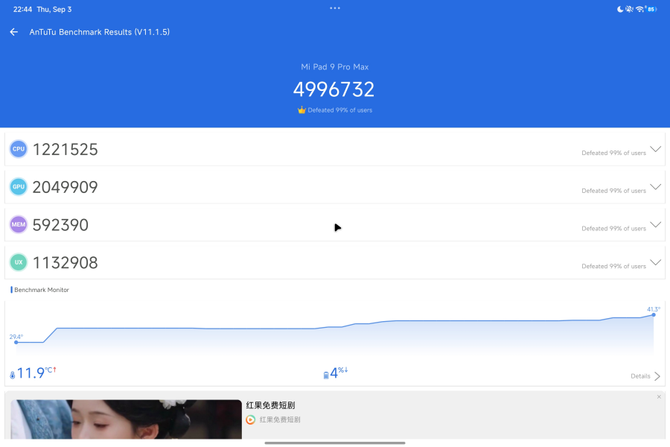Go back using the arrow icon

pos(14,32)
